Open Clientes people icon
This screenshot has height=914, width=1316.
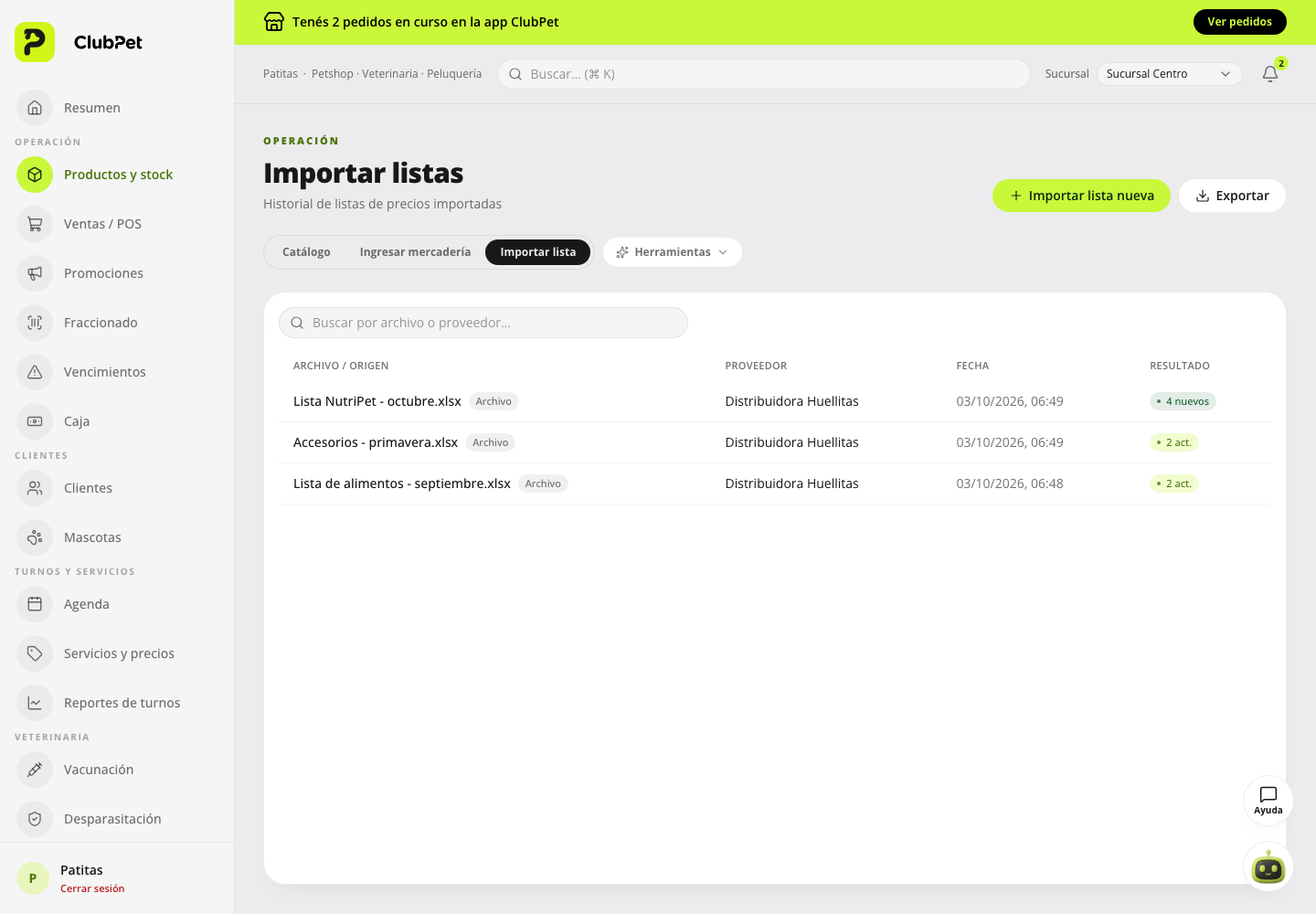[x=35, y=488]
